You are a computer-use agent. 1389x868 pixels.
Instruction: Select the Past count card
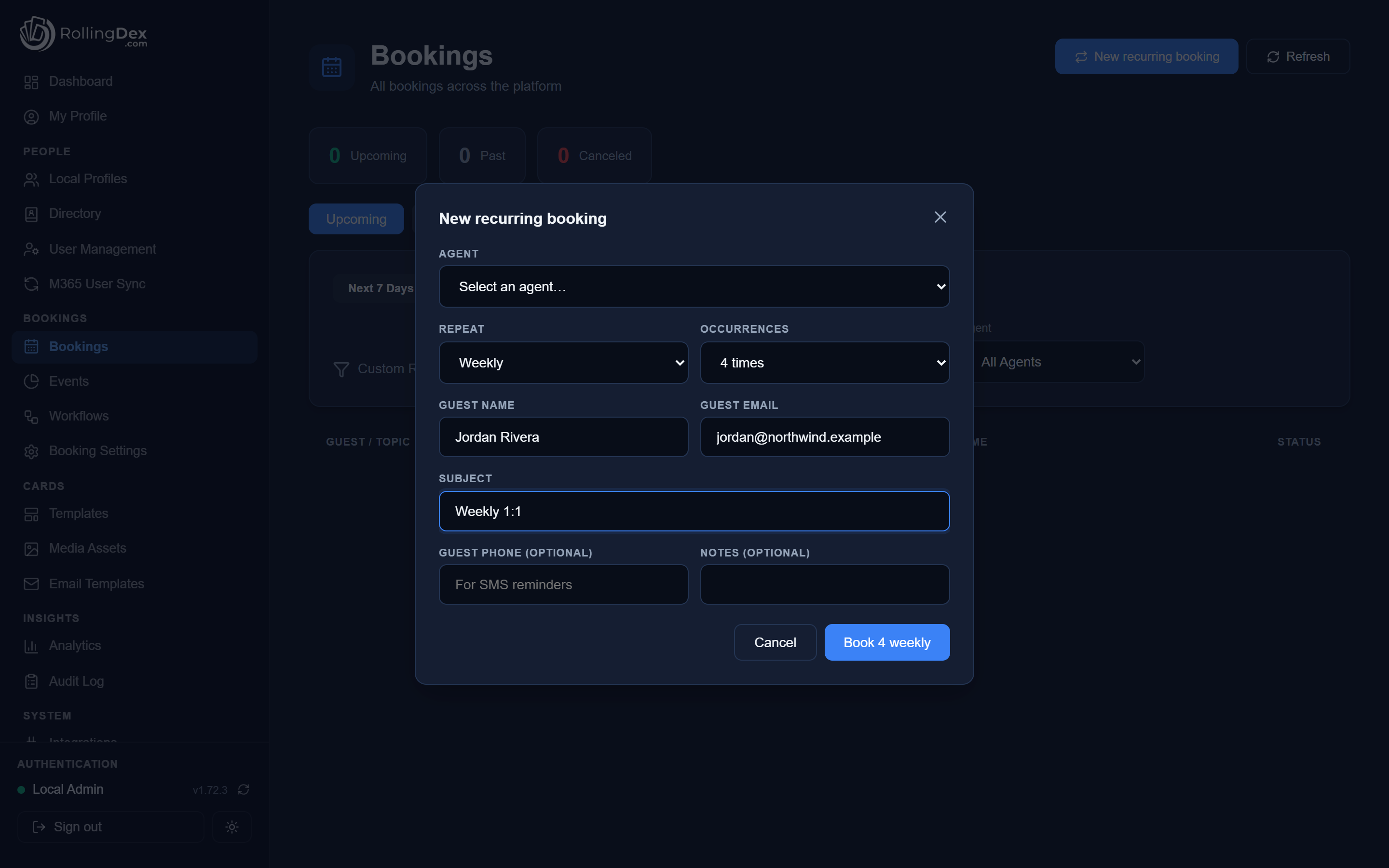tap(482, 156)
